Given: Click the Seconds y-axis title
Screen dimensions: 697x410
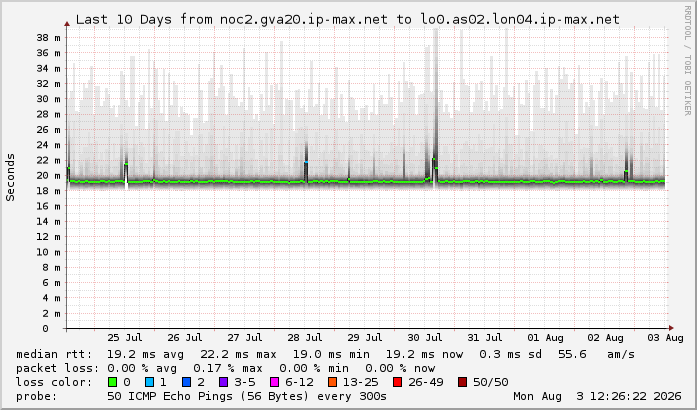Looking at the screenshot, I should click(10, 177).
